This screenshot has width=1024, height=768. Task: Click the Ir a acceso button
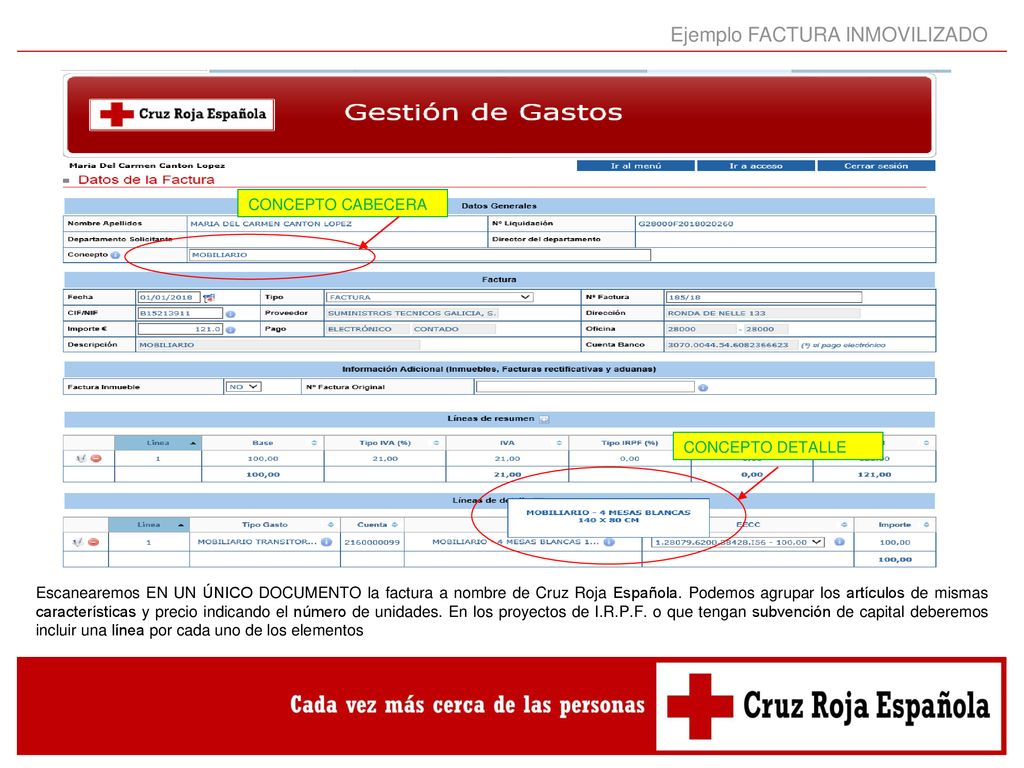coord(756,166)
